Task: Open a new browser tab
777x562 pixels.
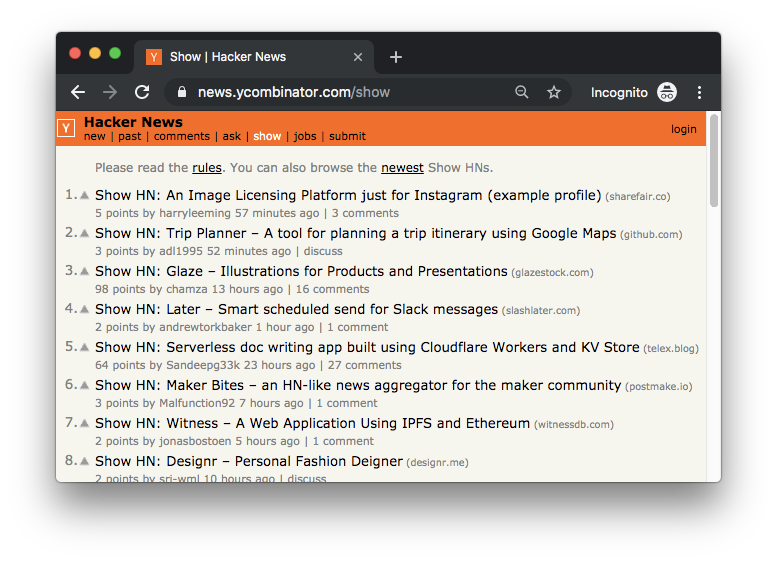Action: [396, 57]
